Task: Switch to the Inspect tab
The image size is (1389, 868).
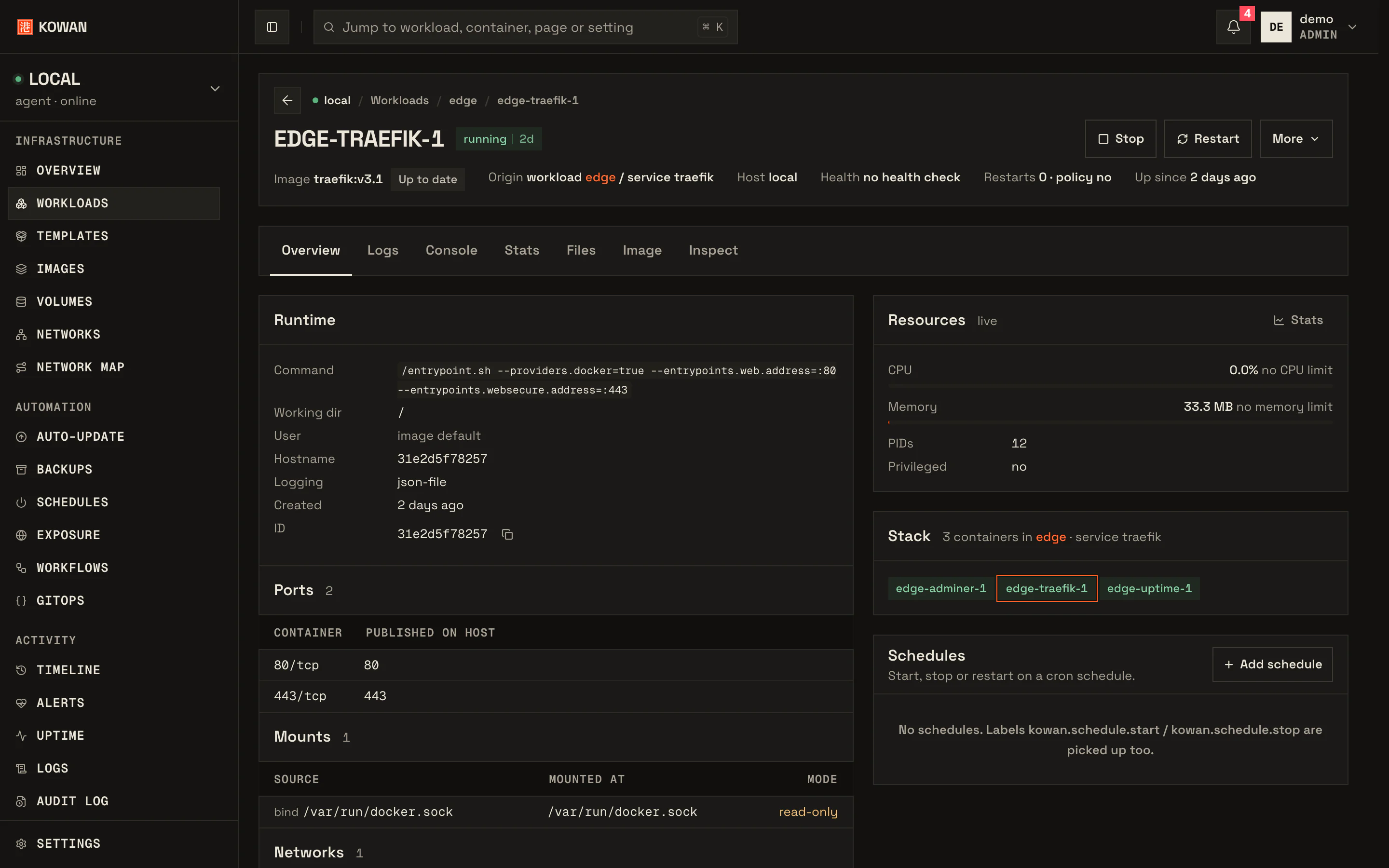Action: pos(713,250)
